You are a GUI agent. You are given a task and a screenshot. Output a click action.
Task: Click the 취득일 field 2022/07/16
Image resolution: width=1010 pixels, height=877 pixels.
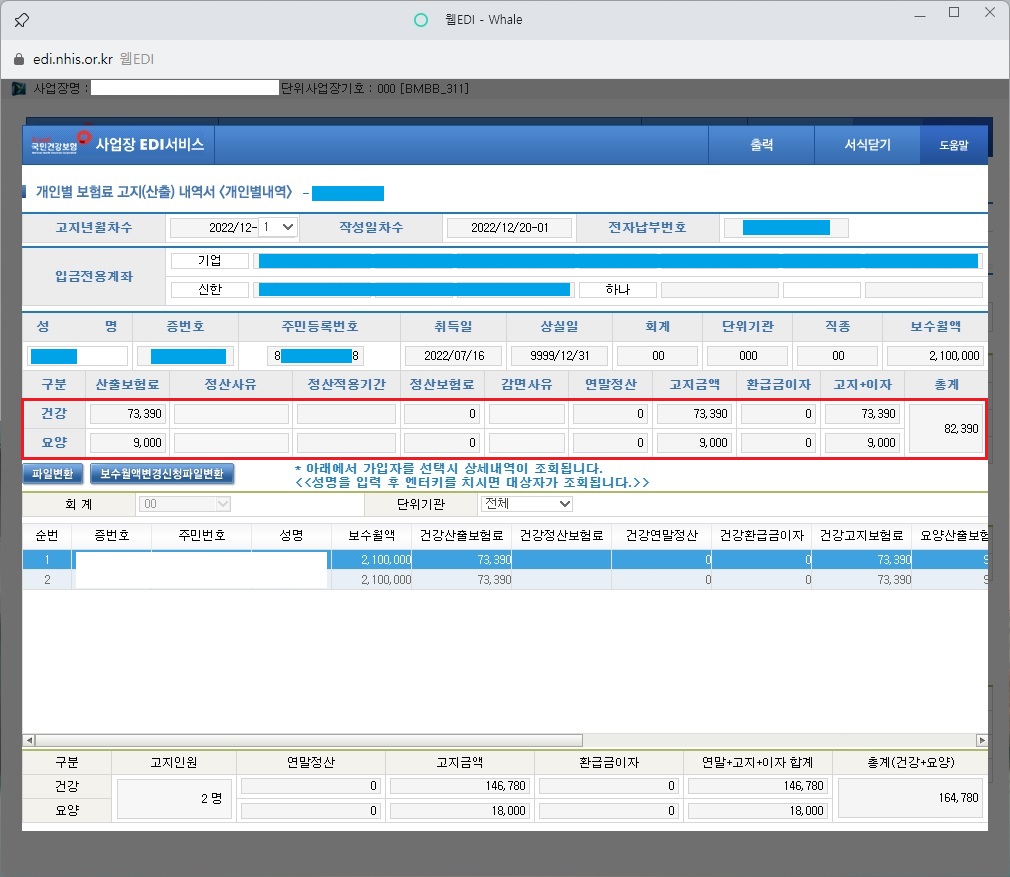click(x=454, y=355)
